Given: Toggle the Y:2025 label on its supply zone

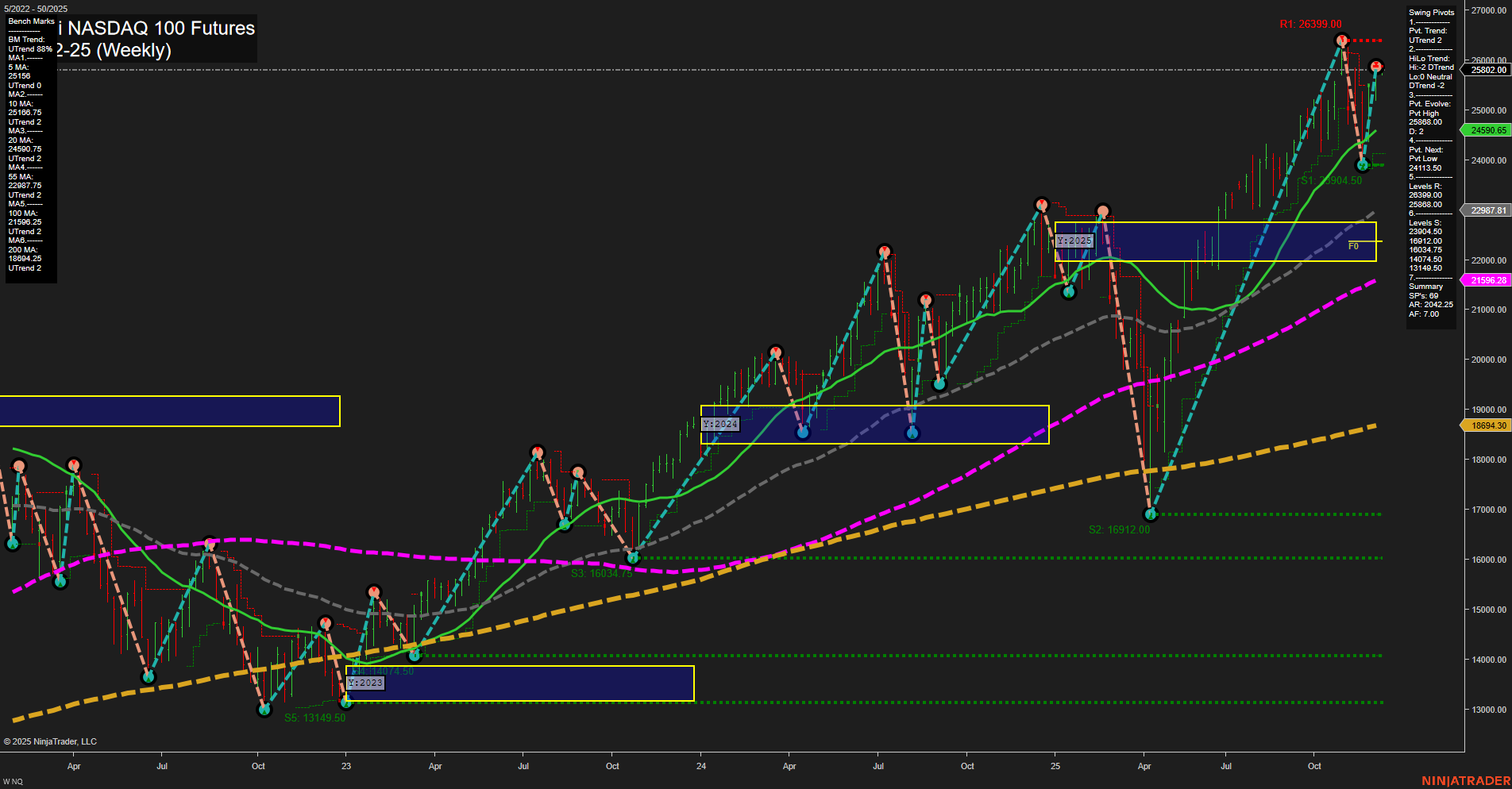Looking at the screenshot, I should (1074, 240).
